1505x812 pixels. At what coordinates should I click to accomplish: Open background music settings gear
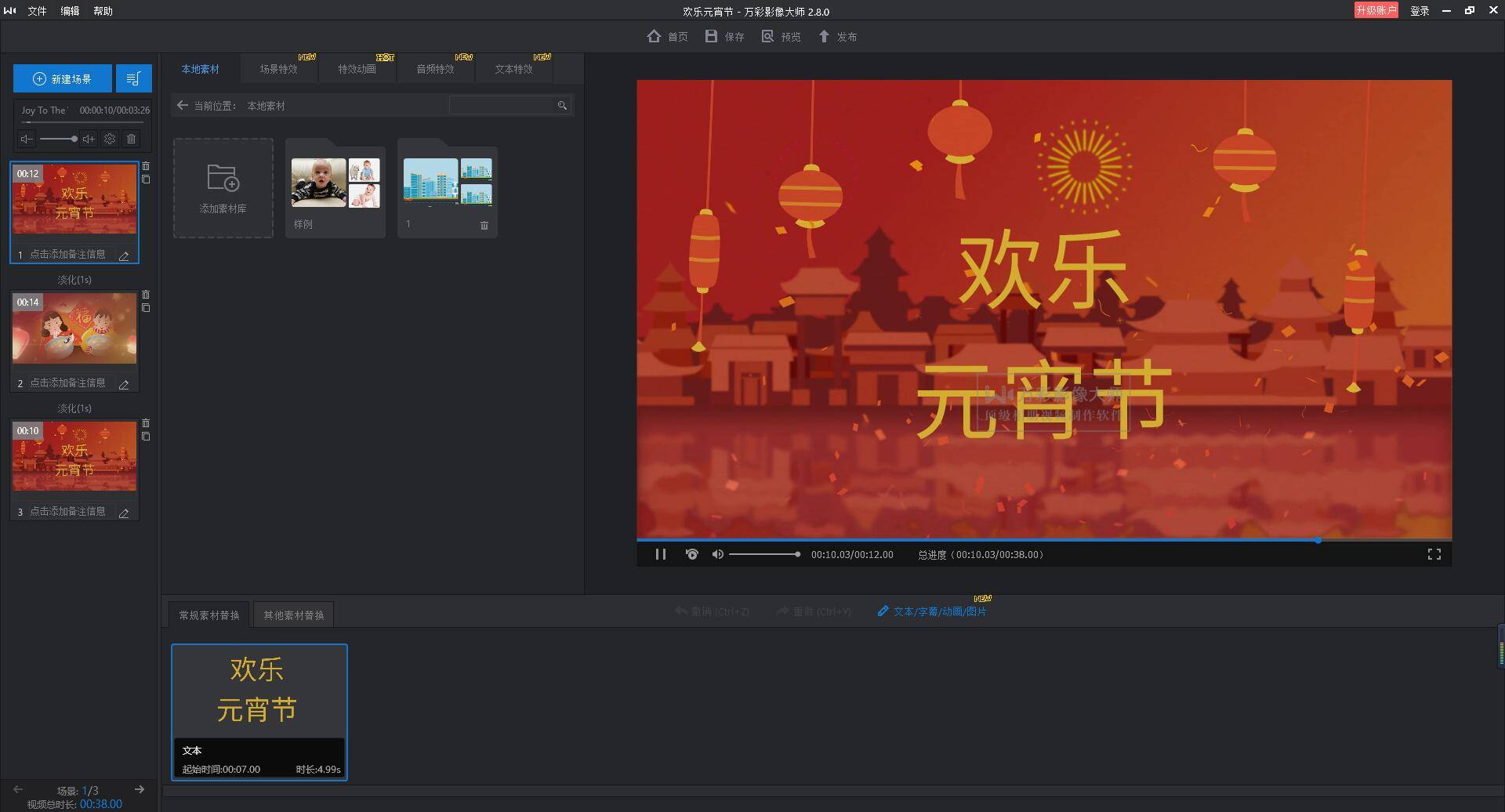[110, 139]
